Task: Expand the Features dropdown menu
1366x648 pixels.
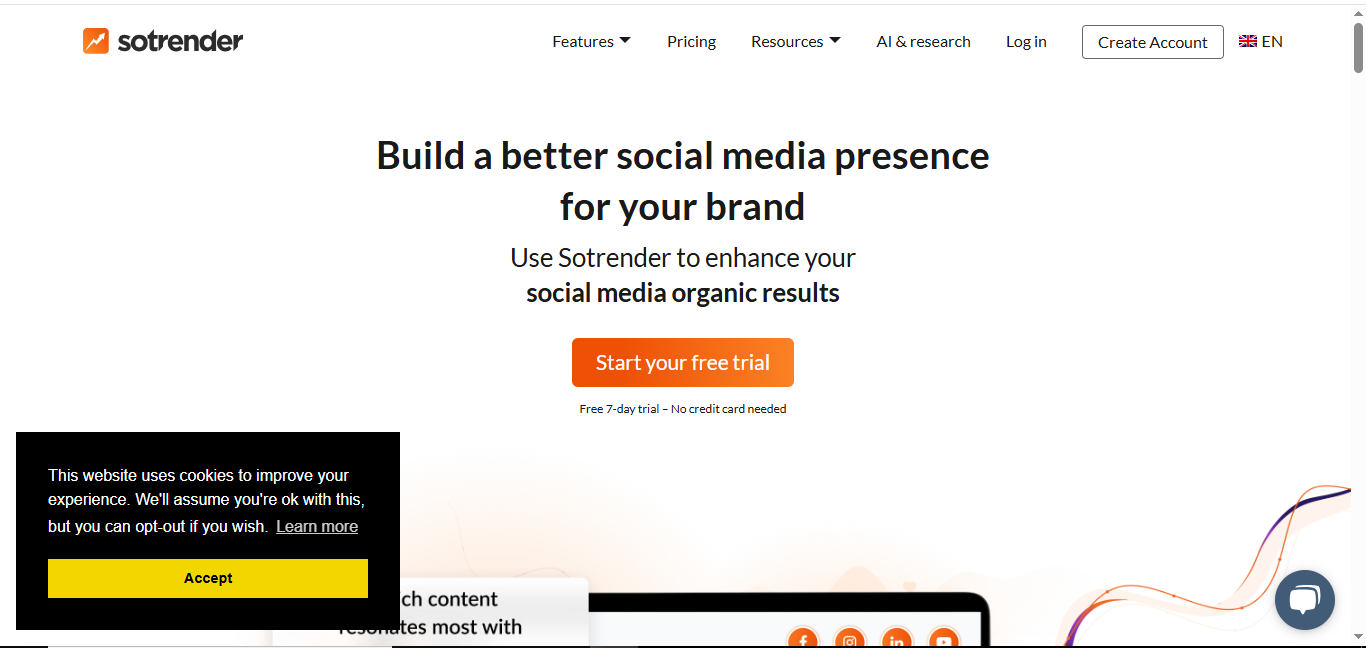Action: pyautogui.click(x=591, y=41)
